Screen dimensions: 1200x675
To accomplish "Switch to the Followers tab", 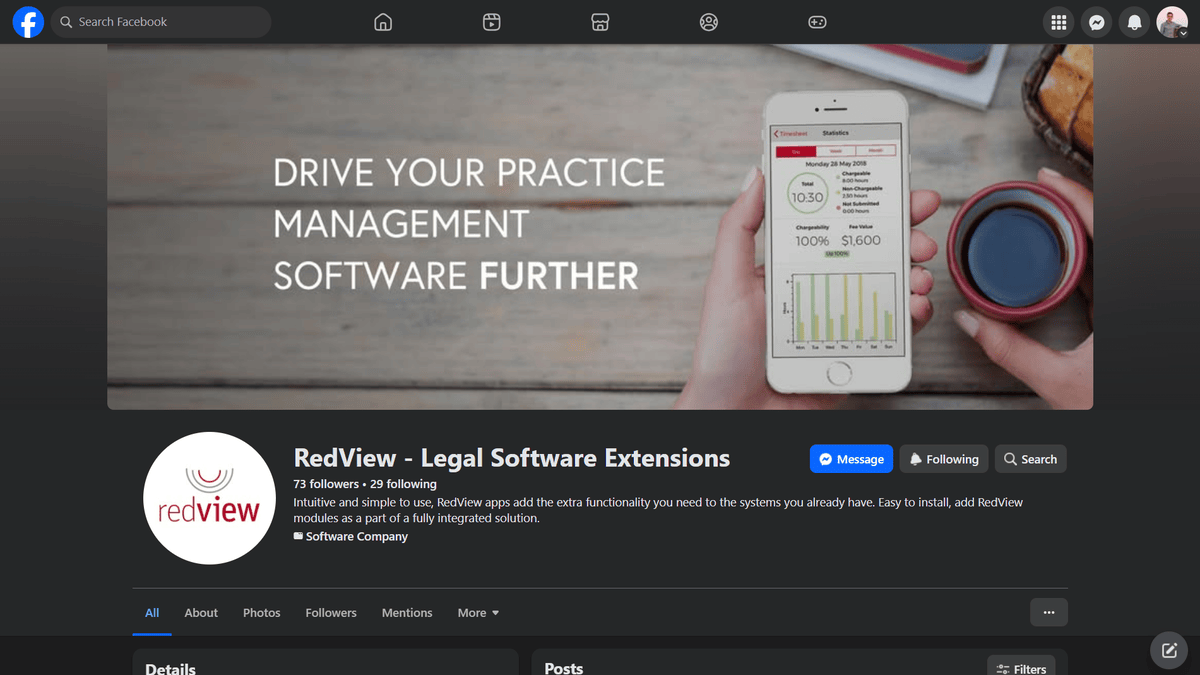I will [x=331, y=613].
